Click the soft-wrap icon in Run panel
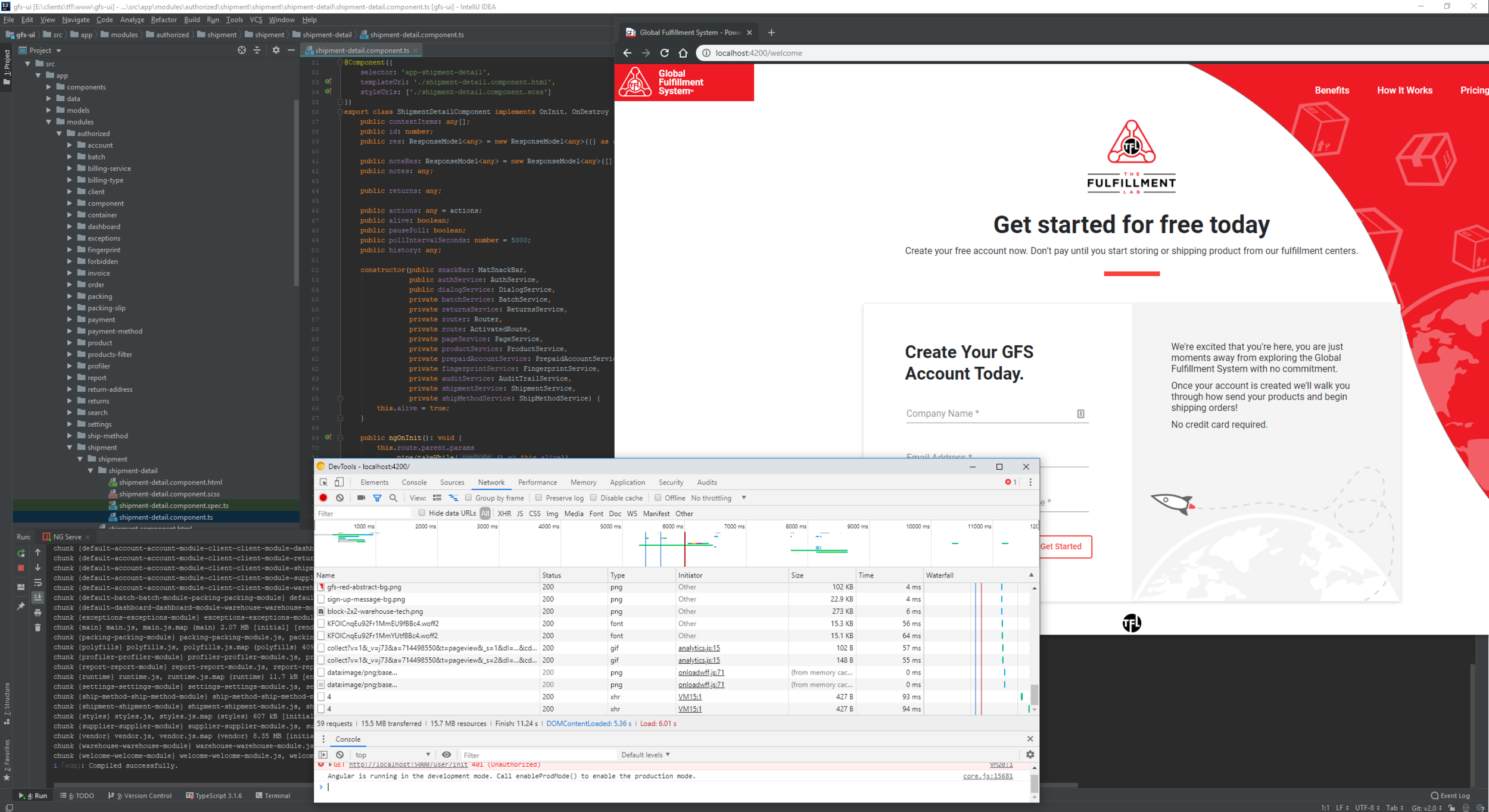This screenshot has height=812, width=1489. [x=38, y=583]
